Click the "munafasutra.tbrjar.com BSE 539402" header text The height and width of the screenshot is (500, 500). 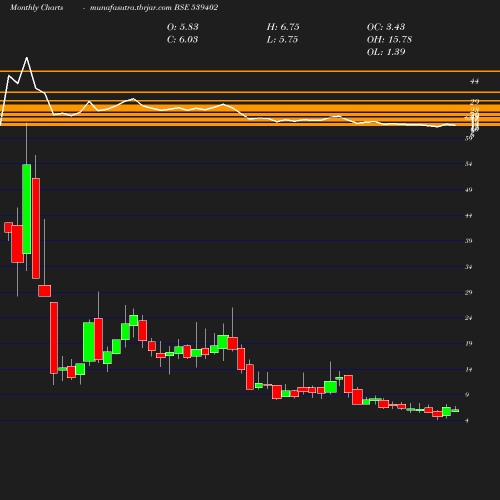[x=154, y=8]
